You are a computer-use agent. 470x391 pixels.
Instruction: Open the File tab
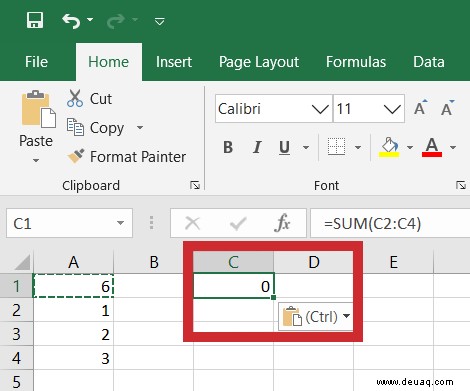tap(36, 62)
